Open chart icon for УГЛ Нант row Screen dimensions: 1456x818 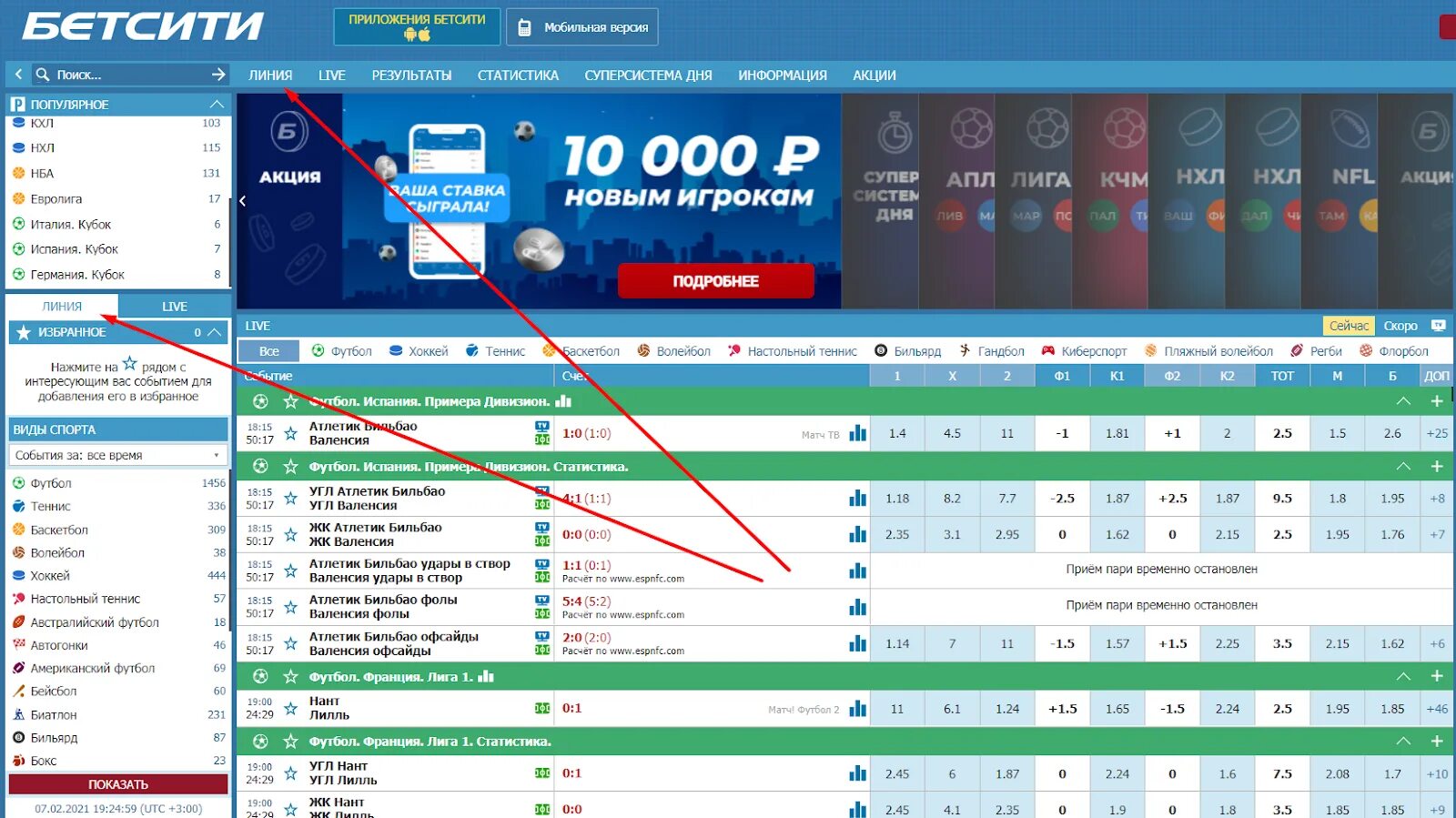click(857, 773)
